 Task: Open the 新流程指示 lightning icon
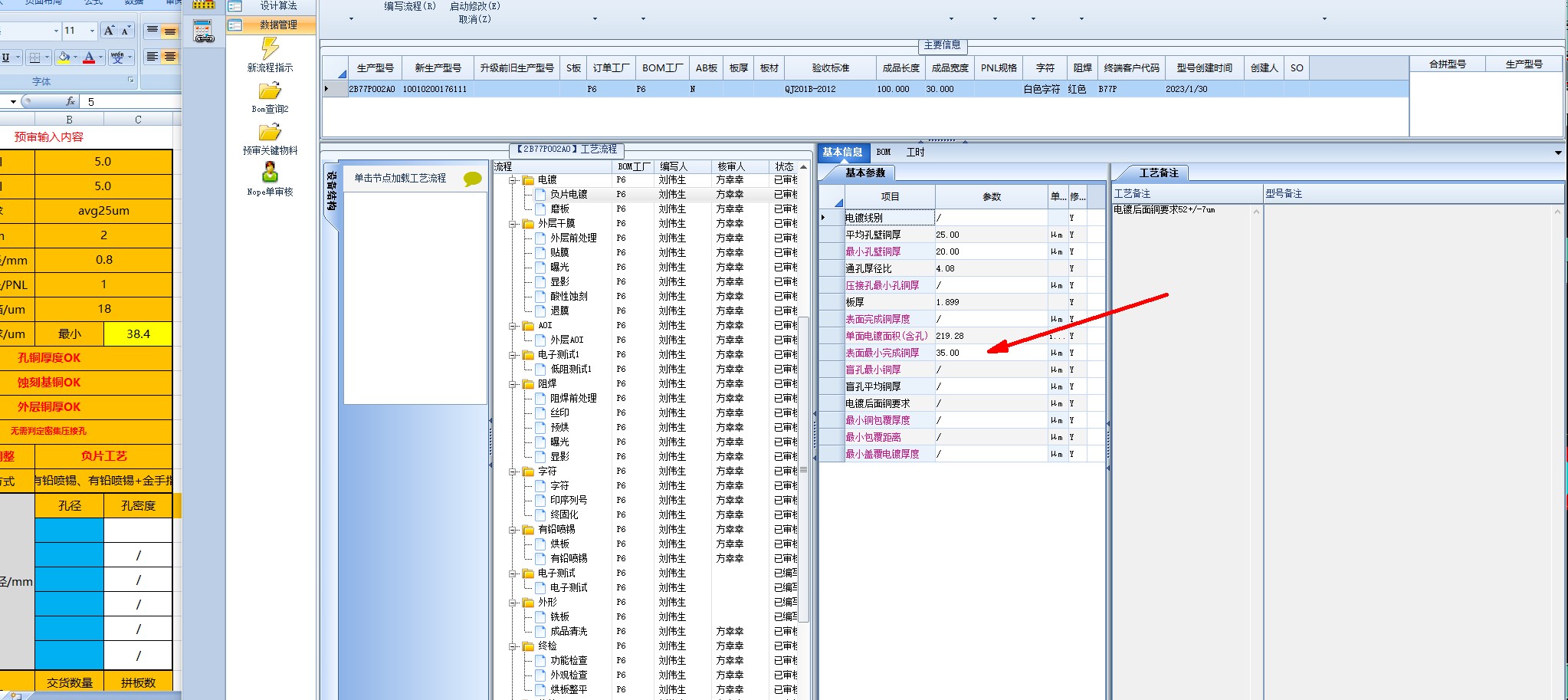tap(270, 48)
